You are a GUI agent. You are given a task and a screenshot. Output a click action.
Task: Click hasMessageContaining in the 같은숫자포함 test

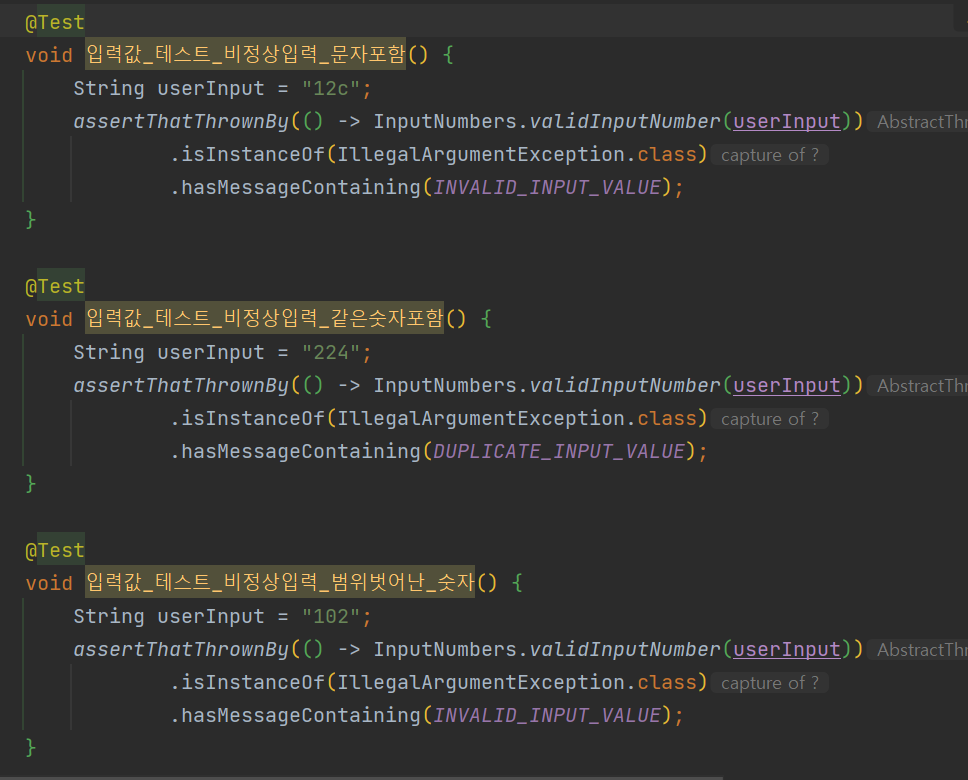click(301, 451)
